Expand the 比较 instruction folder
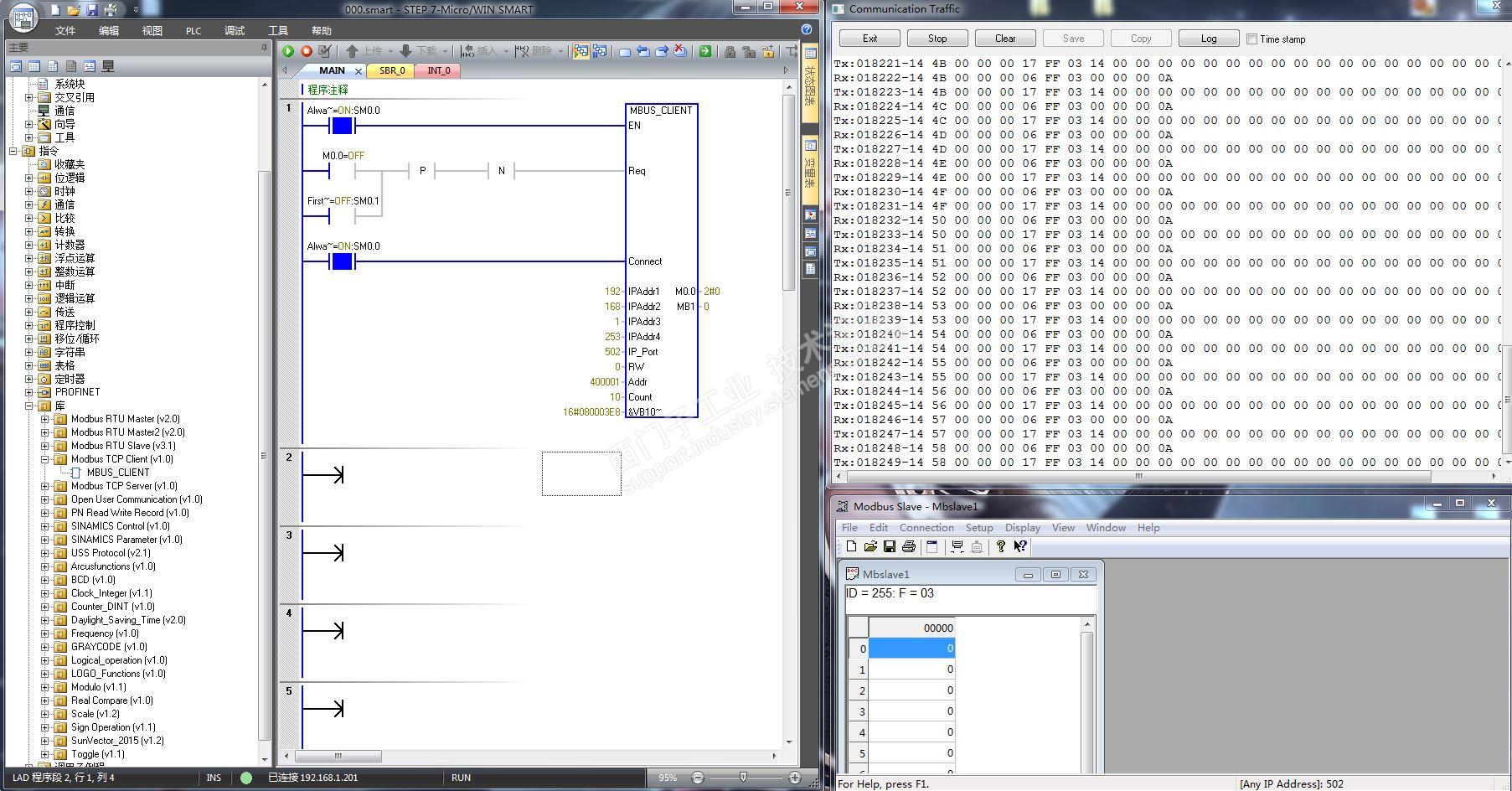 29,218
